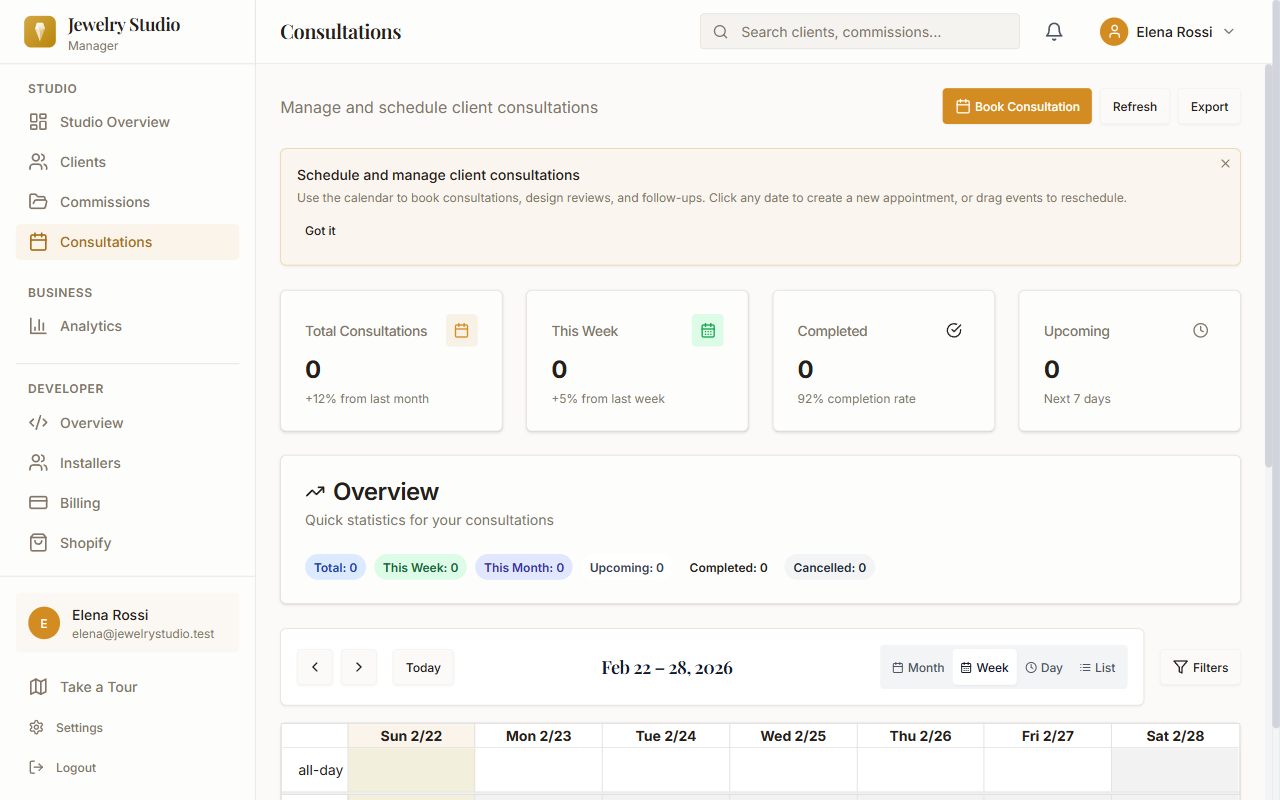
Task: Click the notification bell icon
Action: coord(1053,31)
